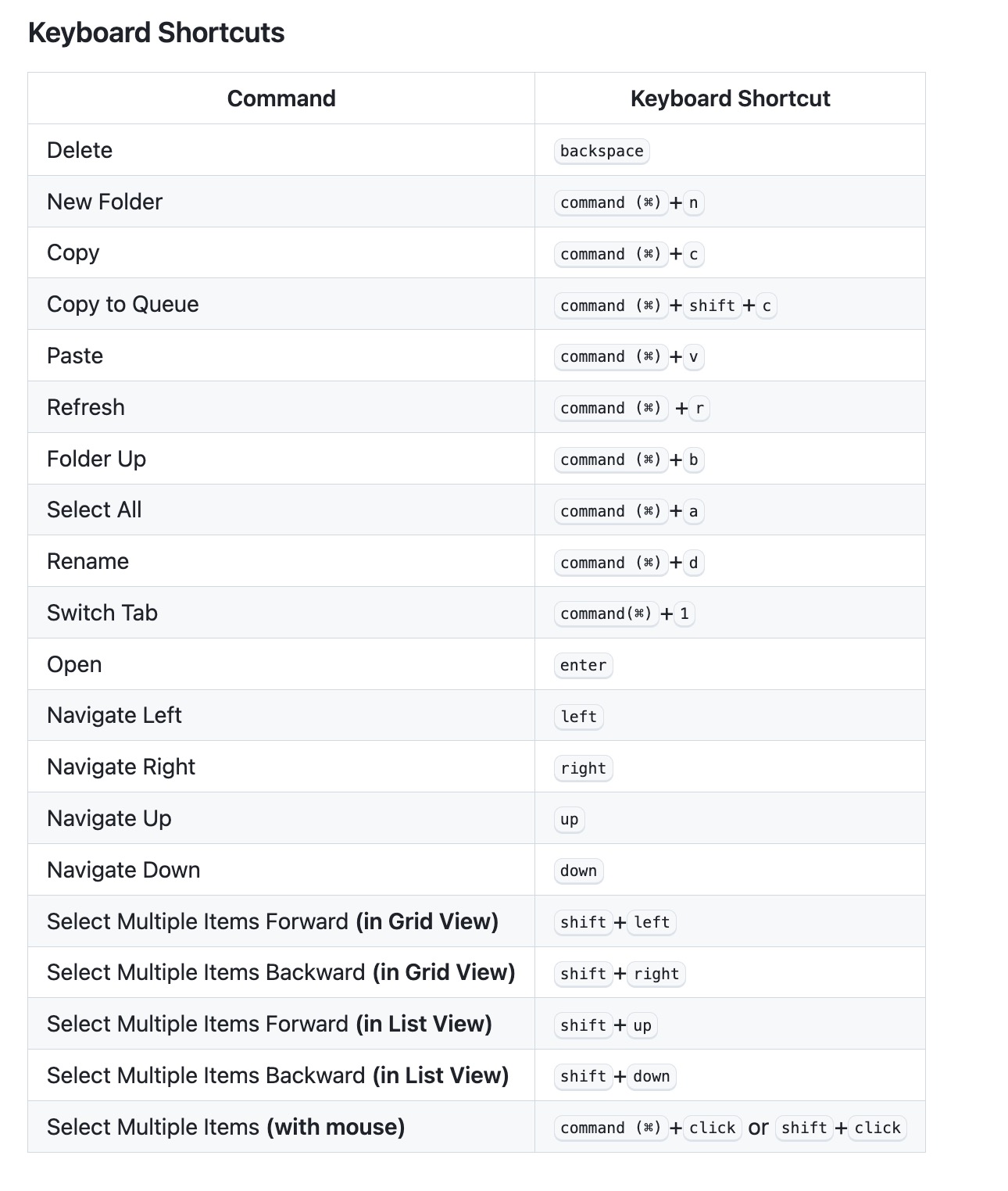Click the v key in the Paste row
The image size is (1008, 1191).
click(x=693, y=357)
